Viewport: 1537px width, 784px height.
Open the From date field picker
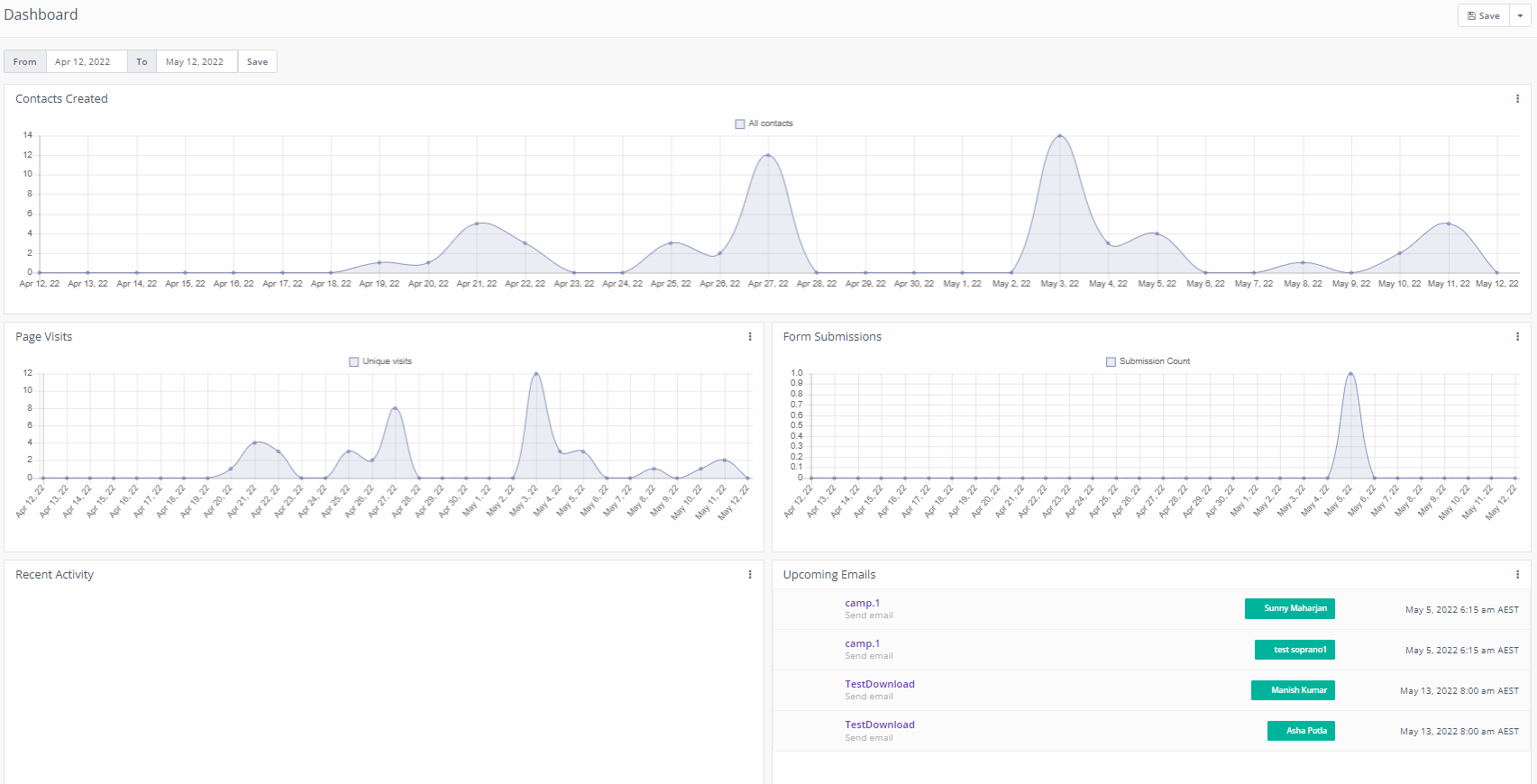(x=86, y=62)
